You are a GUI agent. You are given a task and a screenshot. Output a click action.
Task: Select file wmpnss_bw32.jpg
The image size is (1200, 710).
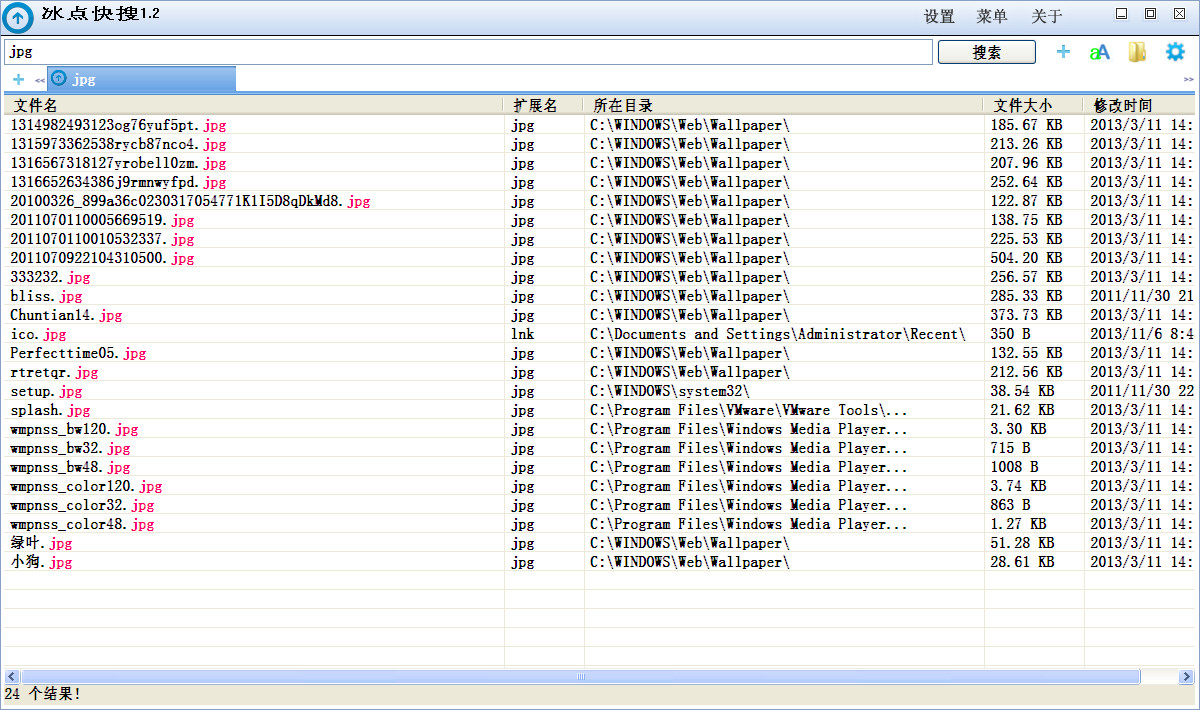point(70,448)
